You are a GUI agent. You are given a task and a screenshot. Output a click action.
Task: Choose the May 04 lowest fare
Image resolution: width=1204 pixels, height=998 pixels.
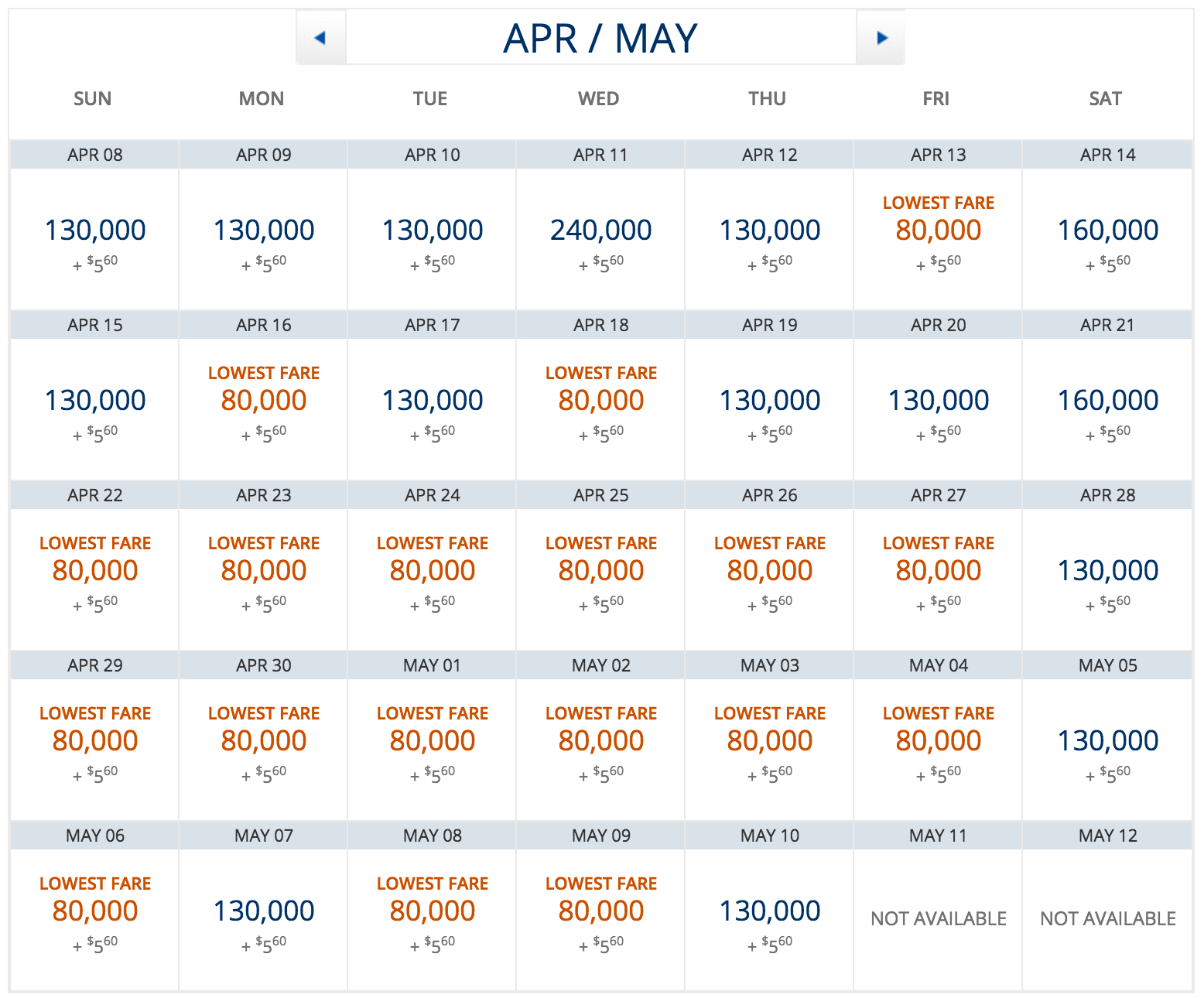click(x=938, y=741)
